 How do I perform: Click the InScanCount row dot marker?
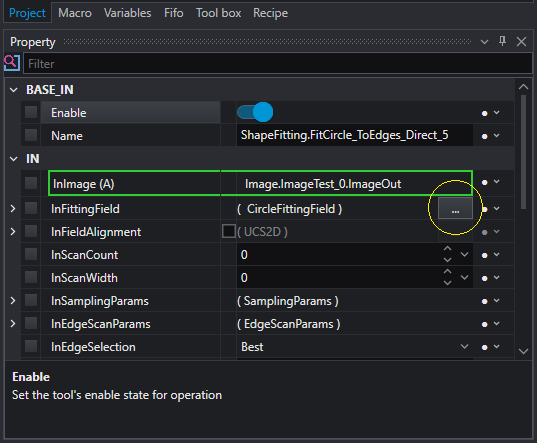point(484,255)
